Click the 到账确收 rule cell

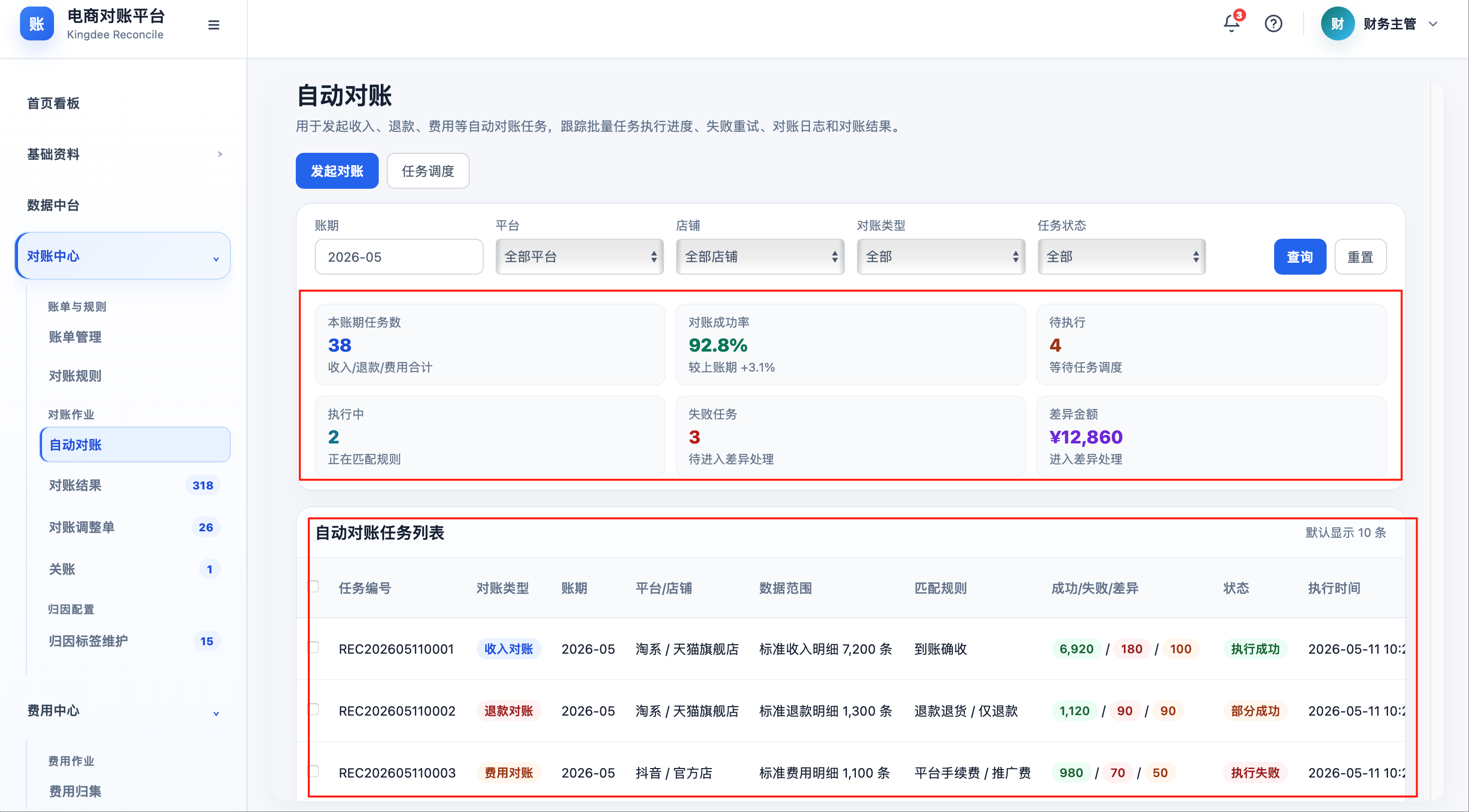pos(940,649)
